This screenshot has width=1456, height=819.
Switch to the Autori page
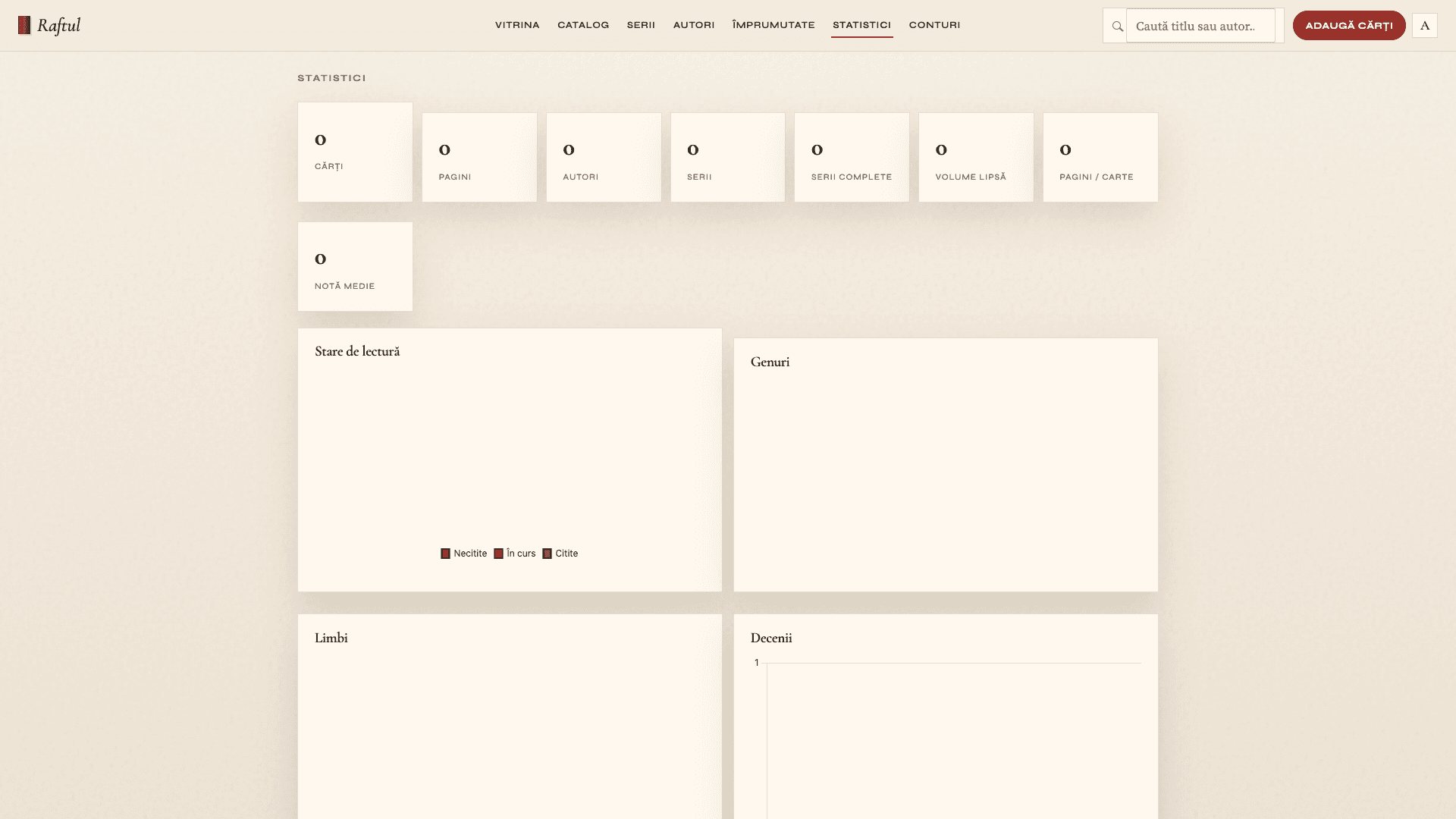click(694, 25)
